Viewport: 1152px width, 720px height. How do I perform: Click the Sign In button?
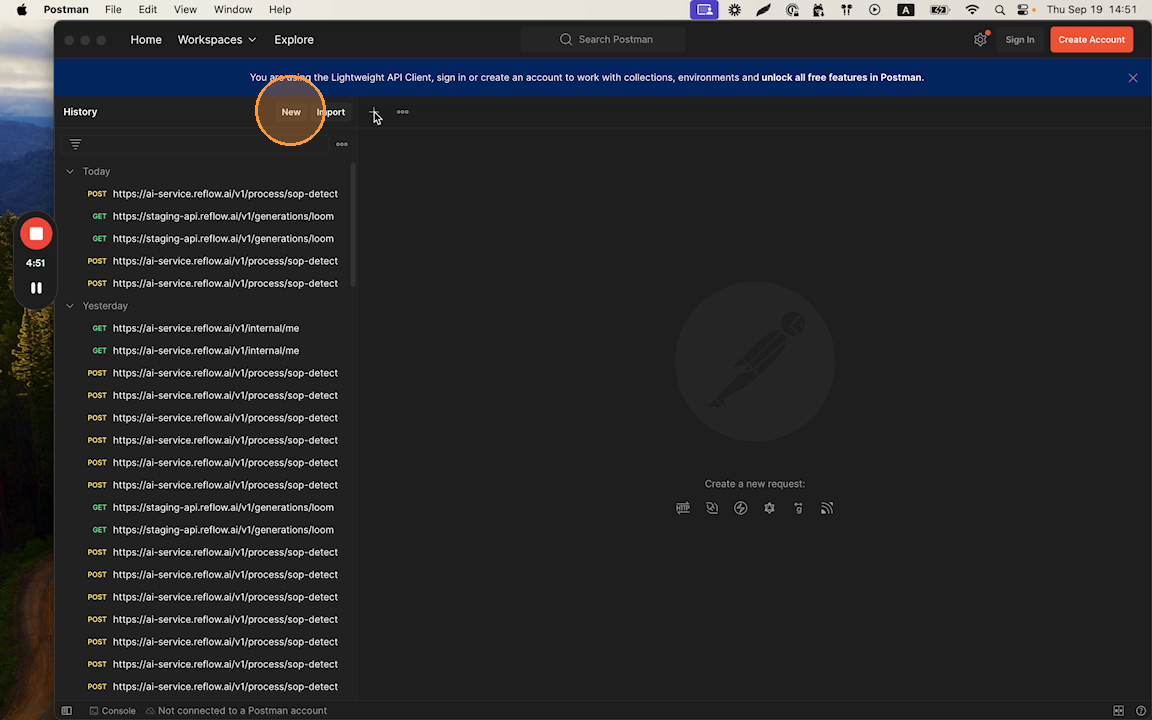coord(1020,40)
